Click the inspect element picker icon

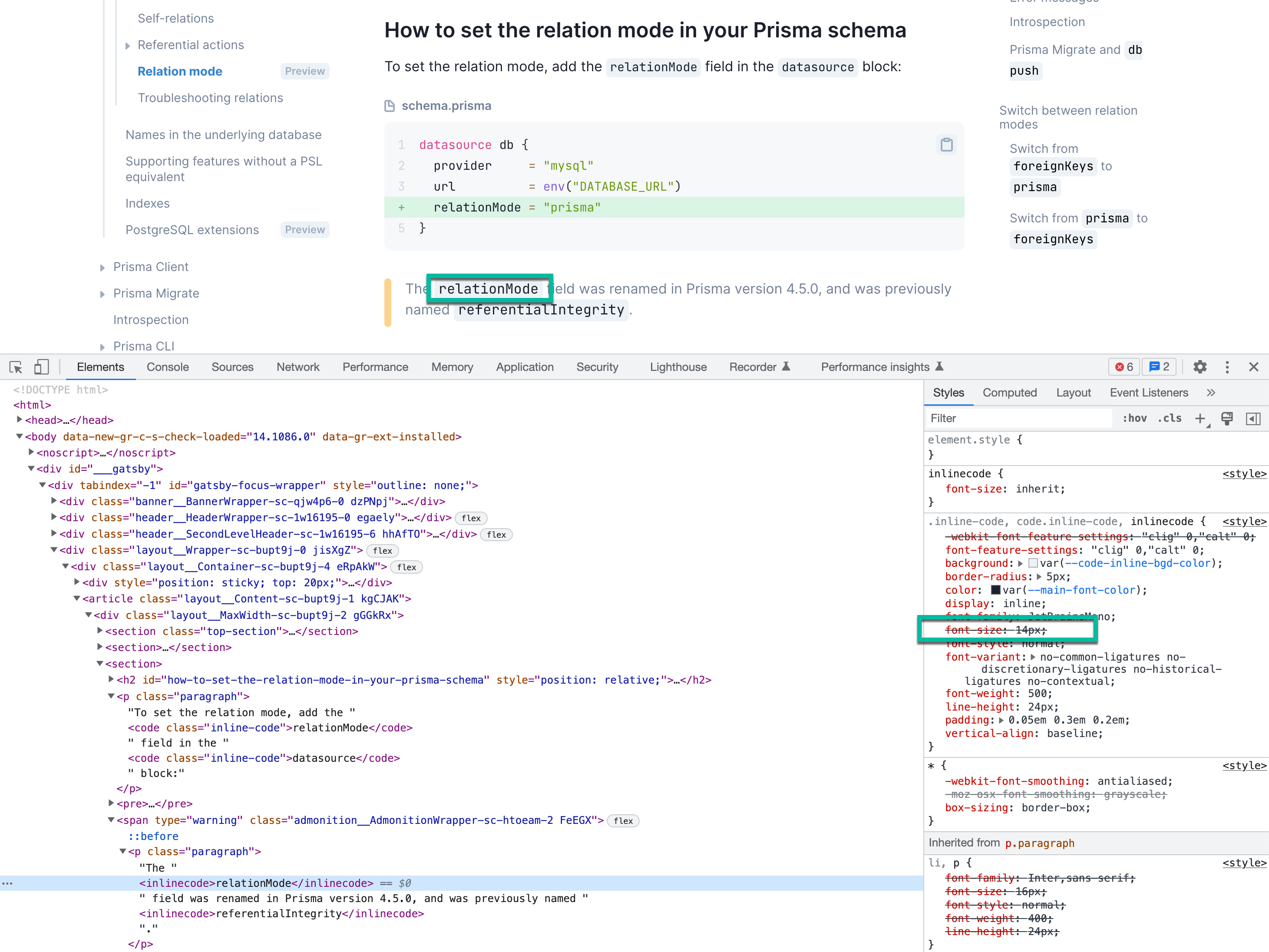16,367
